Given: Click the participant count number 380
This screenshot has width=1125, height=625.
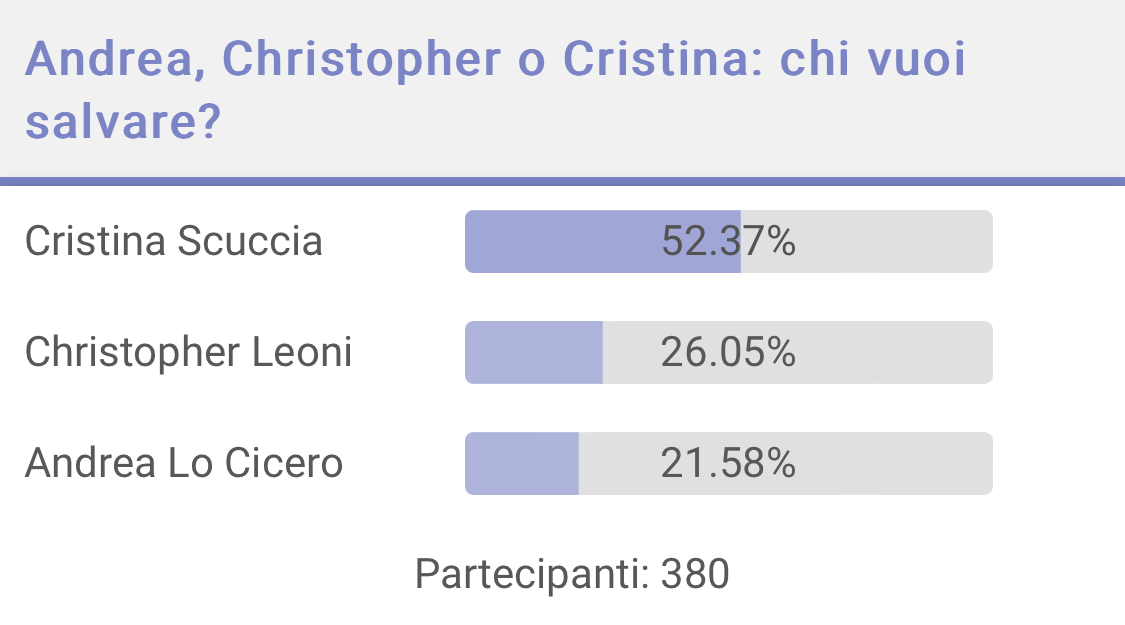Looking at the screenshot, I should point(695,574).
